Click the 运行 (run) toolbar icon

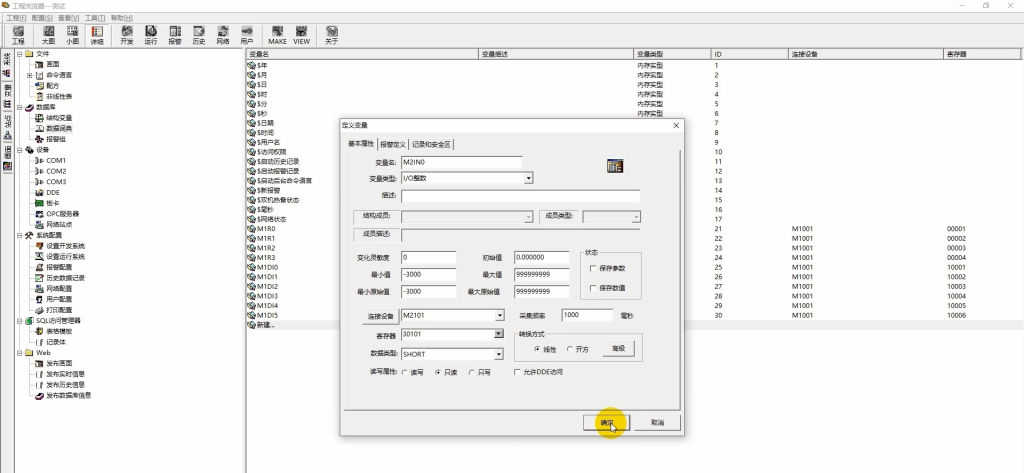[151, 35]
